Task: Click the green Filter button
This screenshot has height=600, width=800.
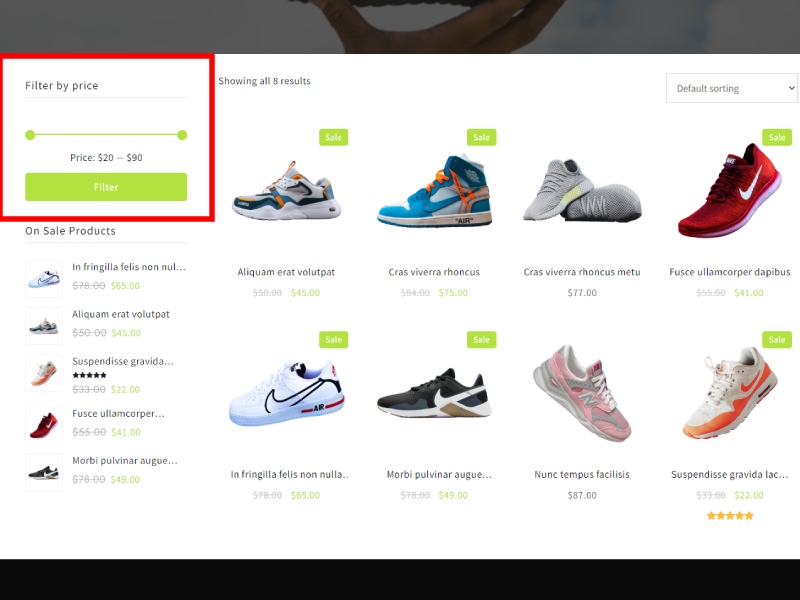Action: [x=106, y=187]
